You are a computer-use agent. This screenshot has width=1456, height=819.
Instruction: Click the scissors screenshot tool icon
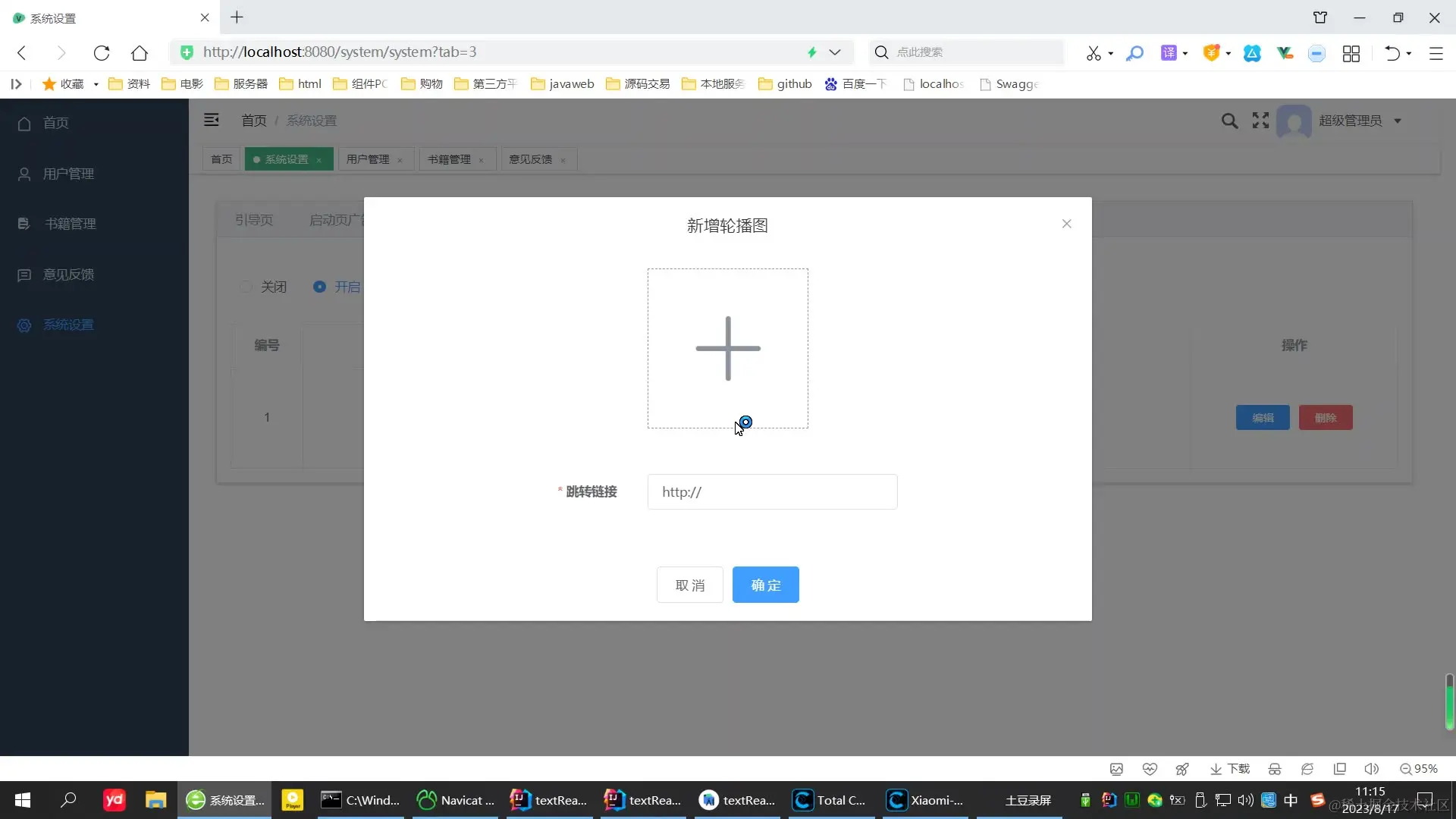click(x=1093, y=53)
